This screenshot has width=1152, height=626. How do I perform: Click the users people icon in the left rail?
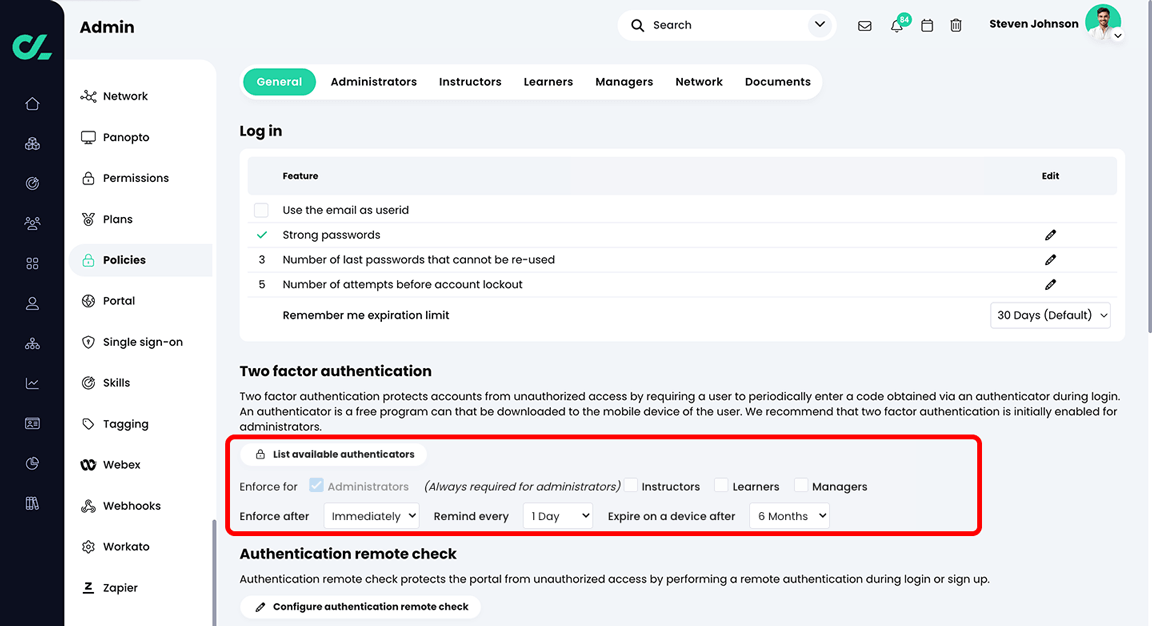pyautogui.click(x=32, y=223)
